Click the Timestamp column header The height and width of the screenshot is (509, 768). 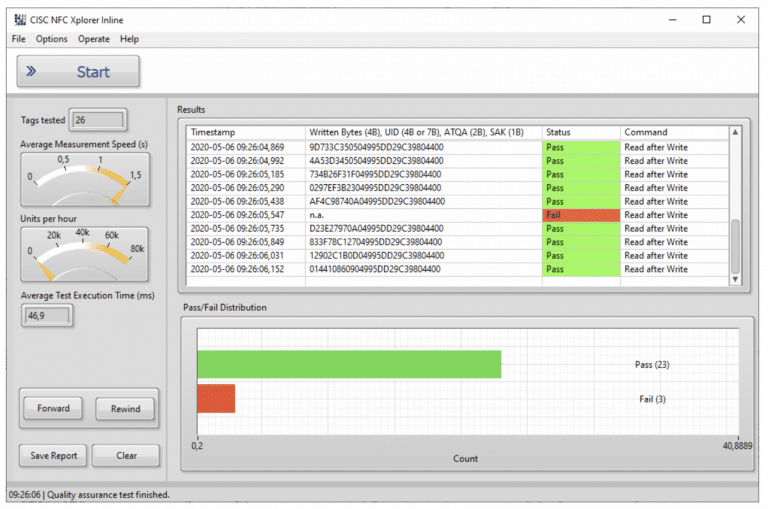(246, 132)
